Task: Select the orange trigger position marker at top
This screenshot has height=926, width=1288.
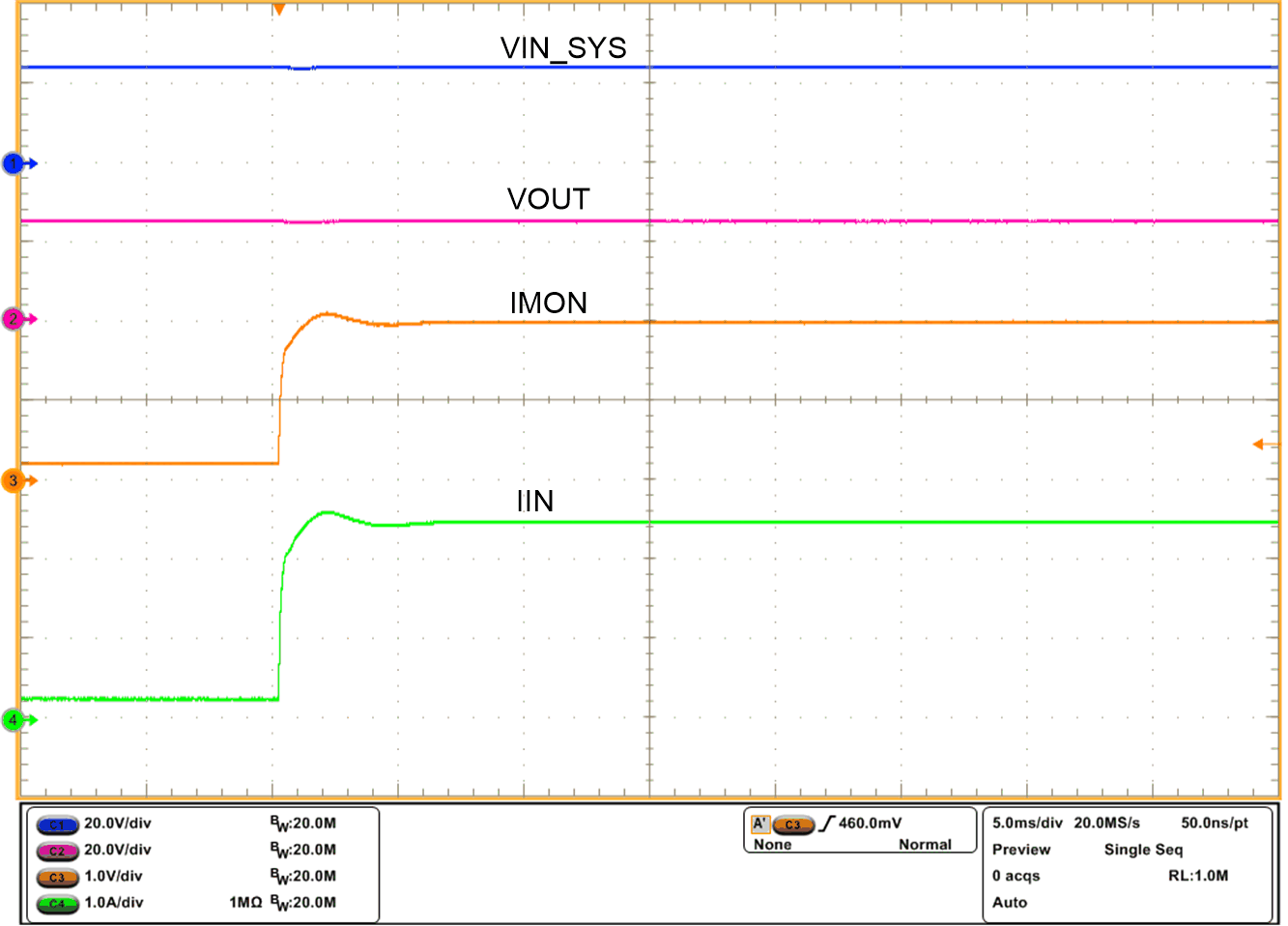Action: [x=278, y=10]
